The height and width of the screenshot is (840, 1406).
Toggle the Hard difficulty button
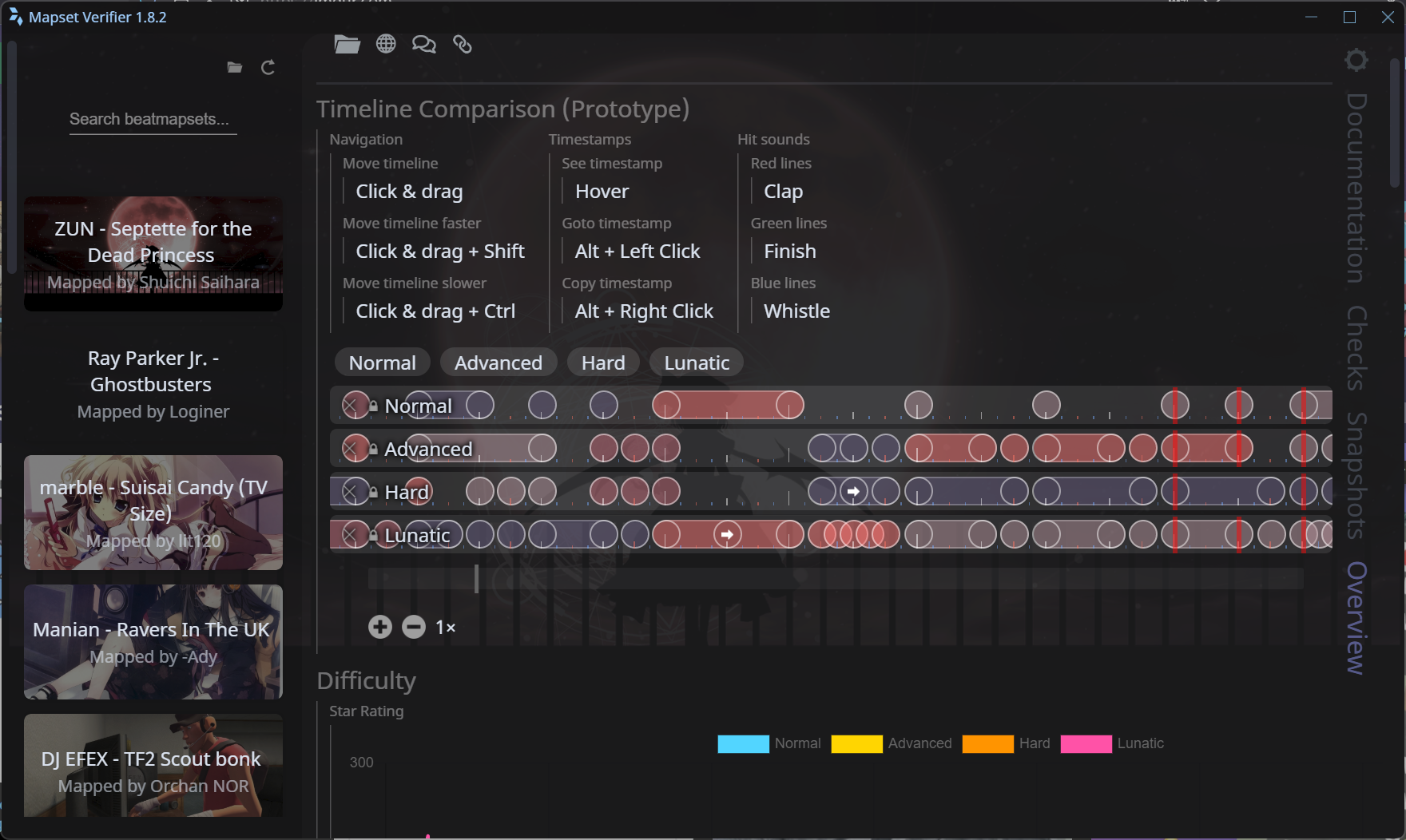(x=602, y=363)
